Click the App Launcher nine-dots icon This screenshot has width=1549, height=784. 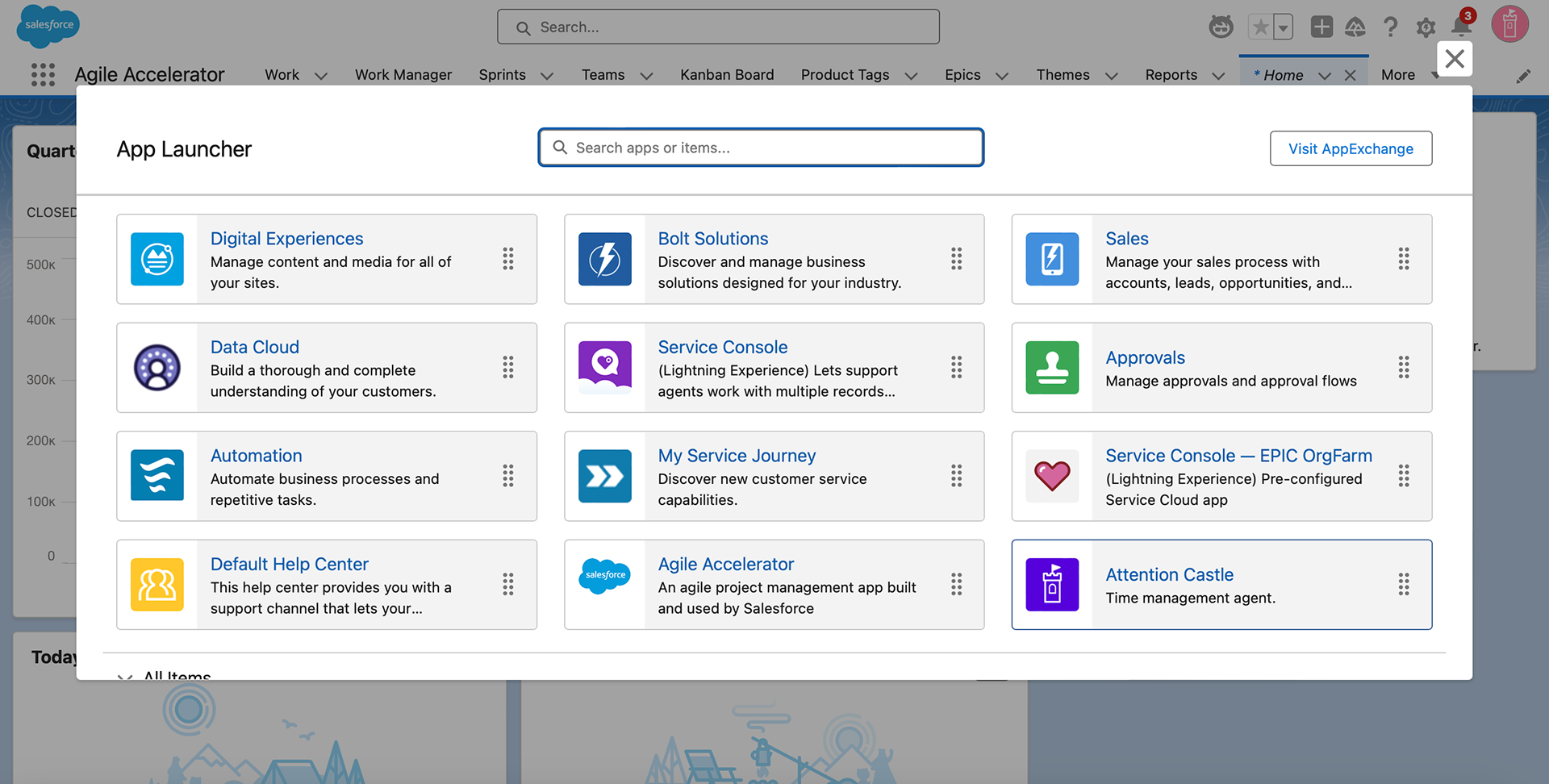43,75
